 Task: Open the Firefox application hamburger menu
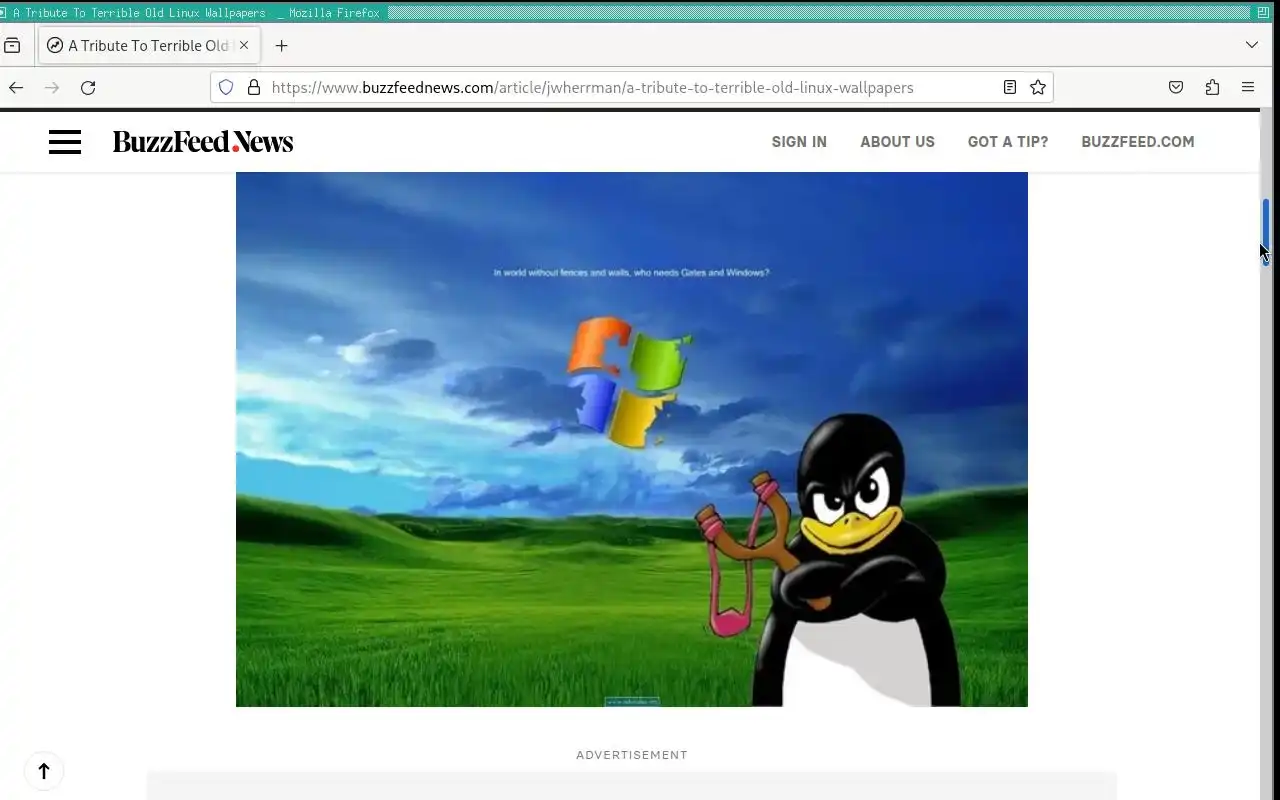(1248, 87)
